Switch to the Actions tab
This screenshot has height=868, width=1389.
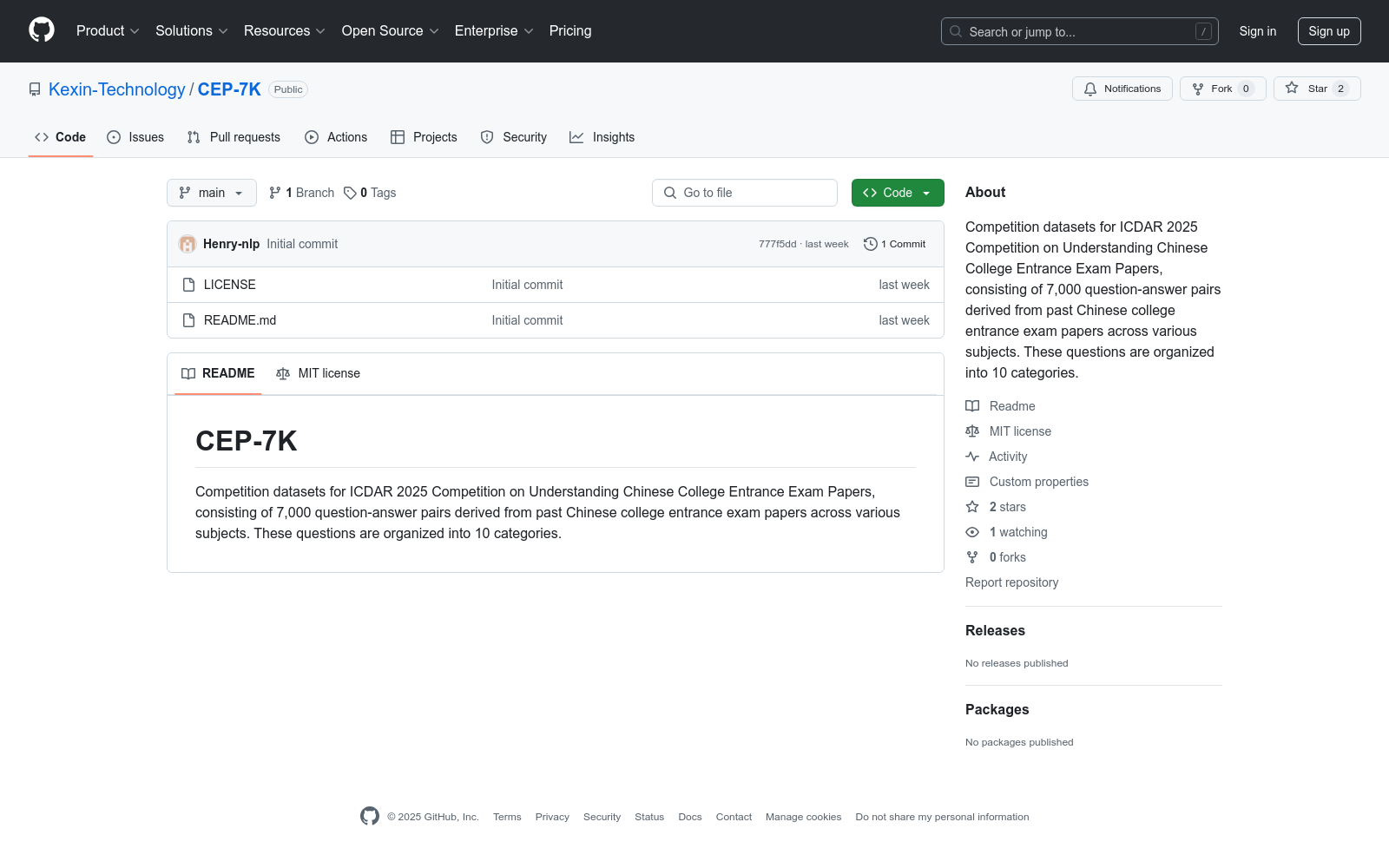[336, 137]
